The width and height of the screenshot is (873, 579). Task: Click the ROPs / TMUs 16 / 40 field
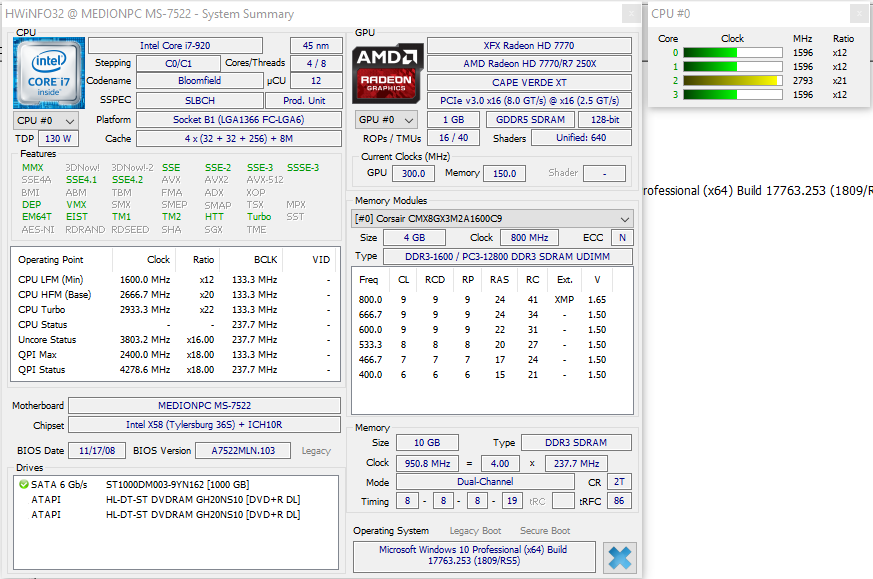tap(453, 138)
